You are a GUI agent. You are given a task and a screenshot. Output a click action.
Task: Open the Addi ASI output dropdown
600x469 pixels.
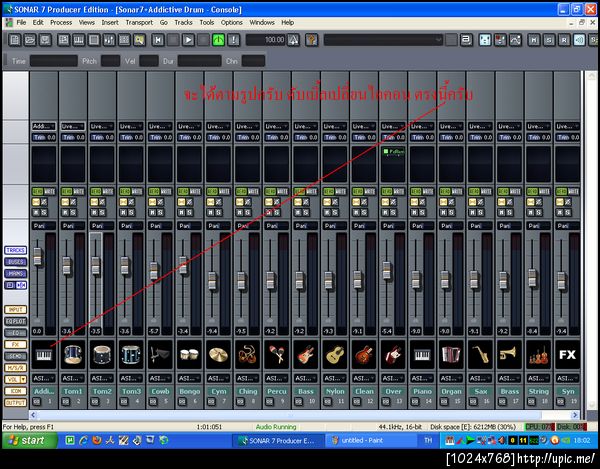tap(44, 378)
